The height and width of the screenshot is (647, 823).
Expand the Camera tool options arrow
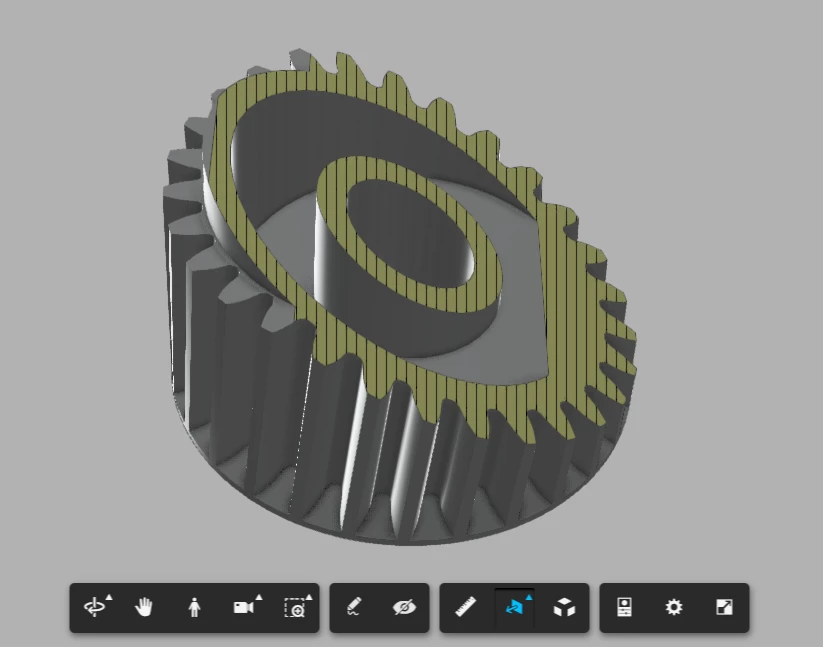pos(257,595)
